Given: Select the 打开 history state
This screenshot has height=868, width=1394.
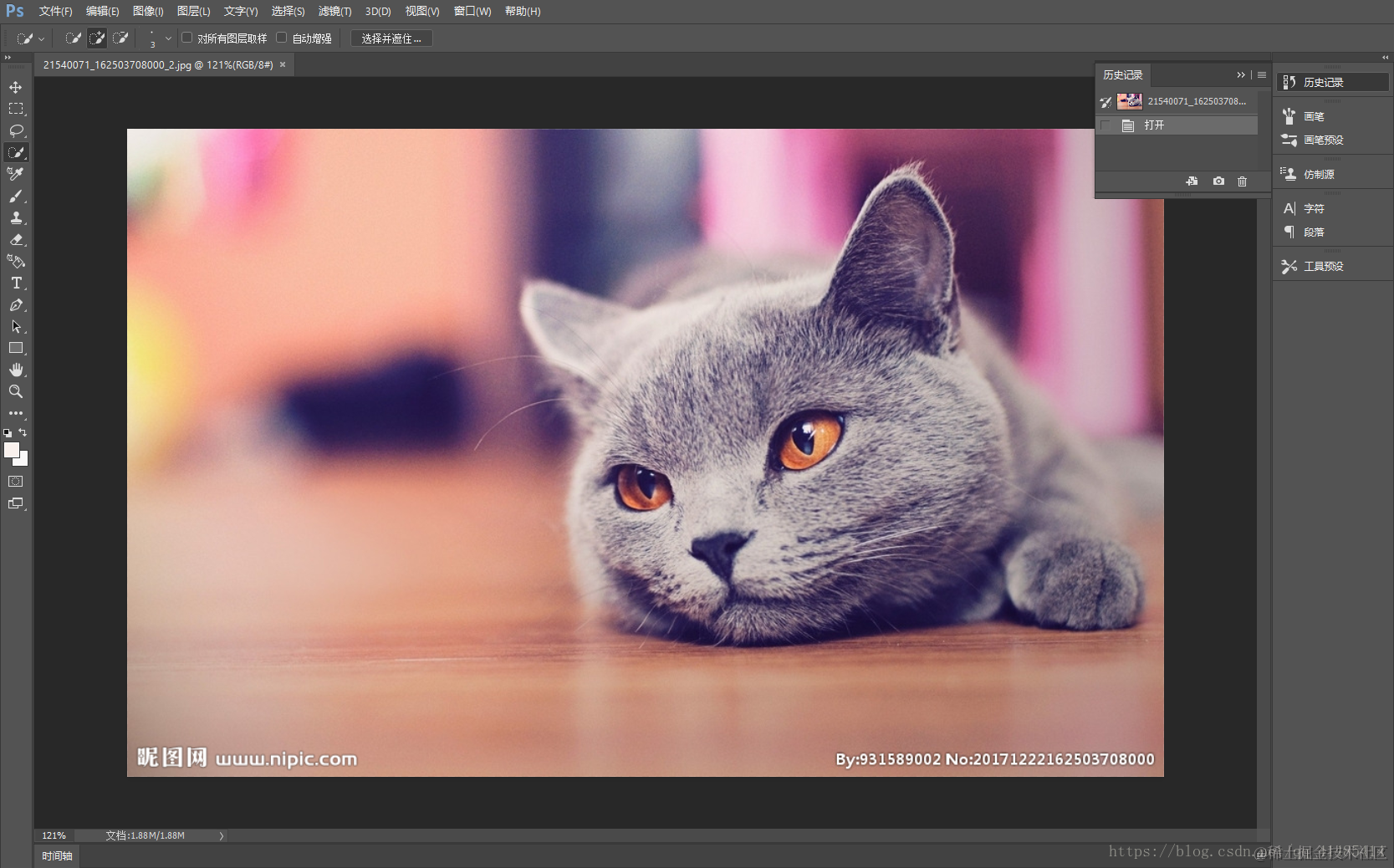Looking at the screenshot, I should (1177, 125).
